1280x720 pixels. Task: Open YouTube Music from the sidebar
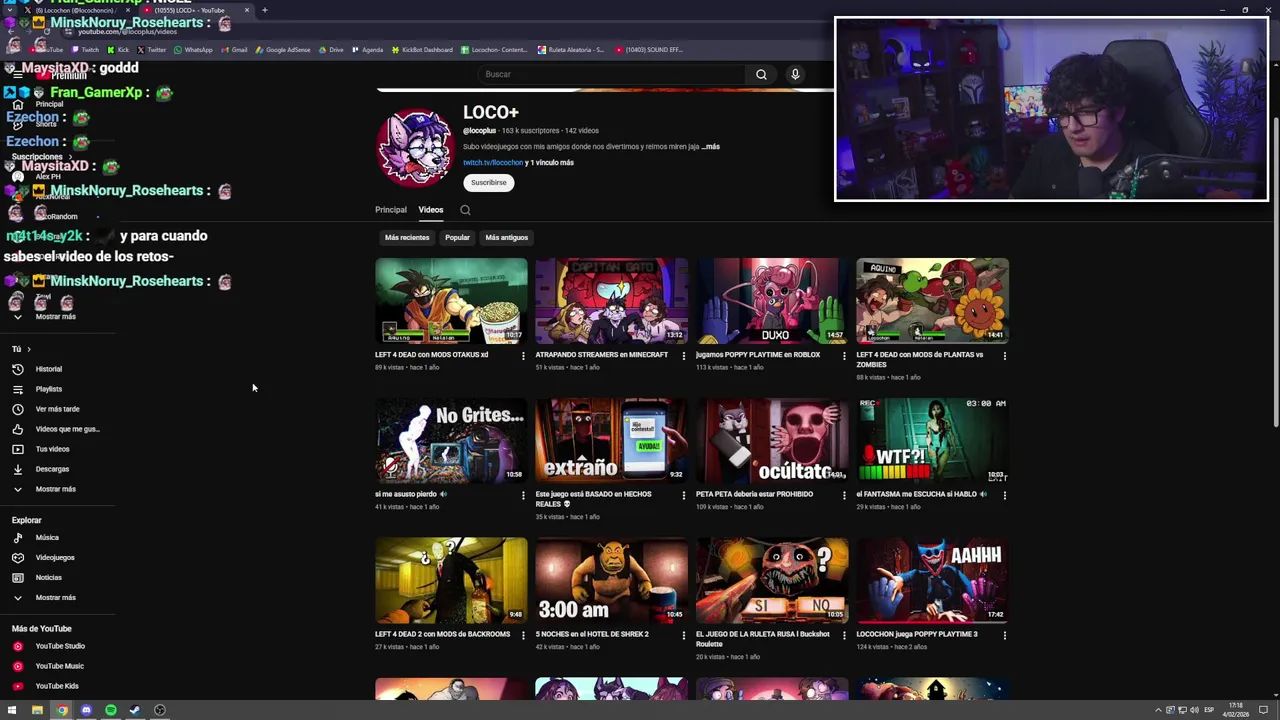(59, 666)
